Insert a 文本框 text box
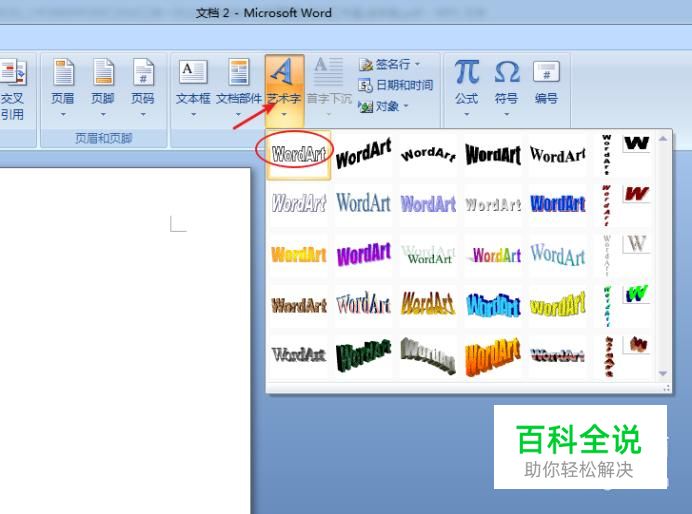The height and width of the screenshot is (514, 692). pos(193,87)
